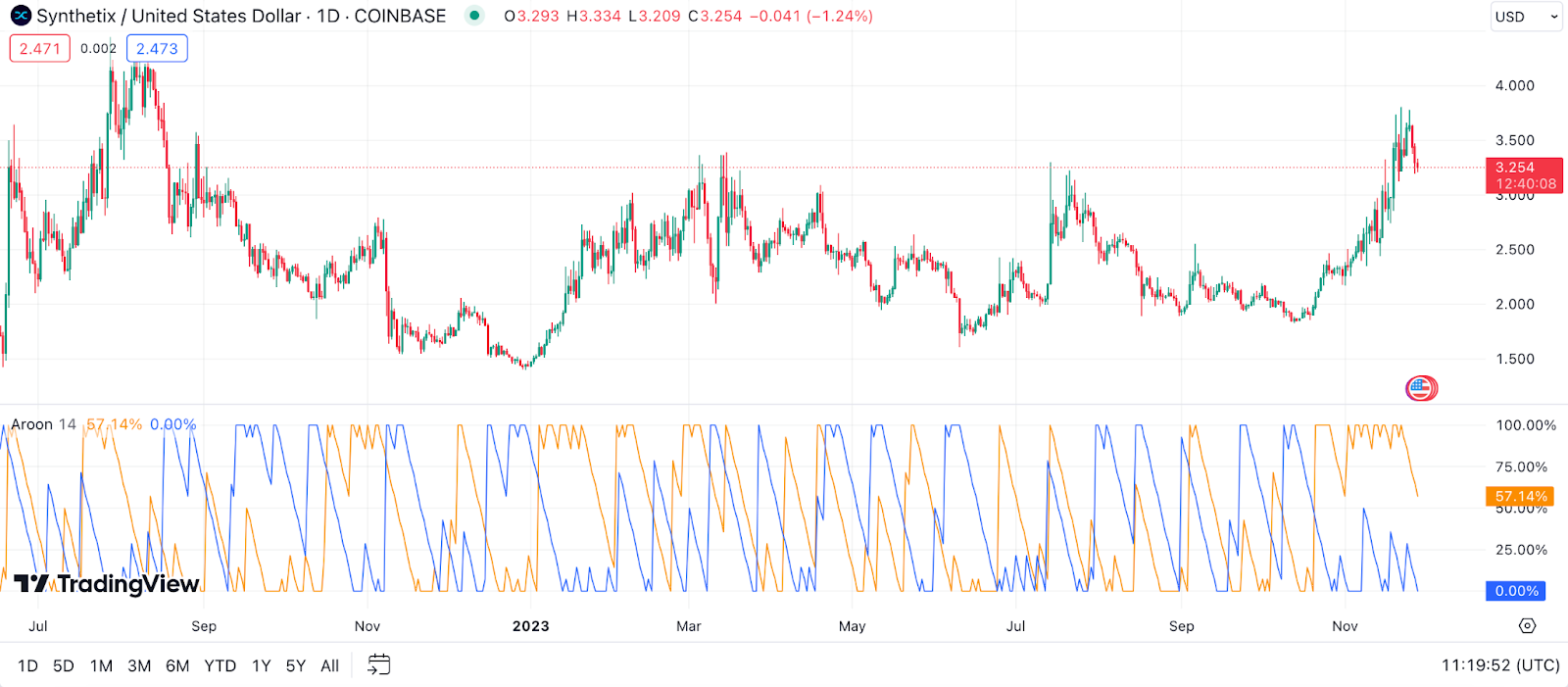Click the 100.00% Aroon axis label
Viewport: 1568px width, 687px height.
pyautogui.click(x=1526, y=425)
